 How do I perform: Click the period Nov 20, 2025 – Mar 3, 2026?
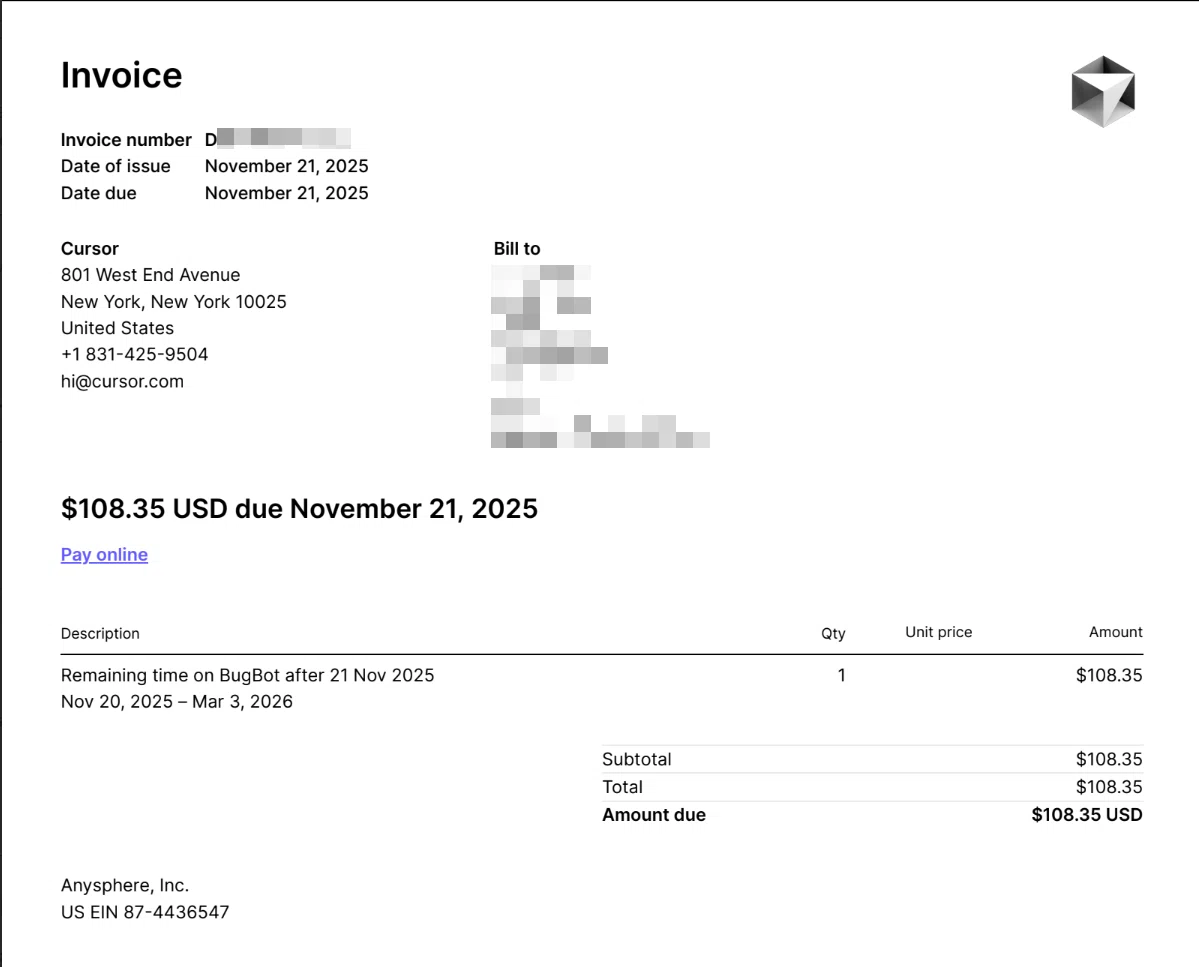(177, 702)
